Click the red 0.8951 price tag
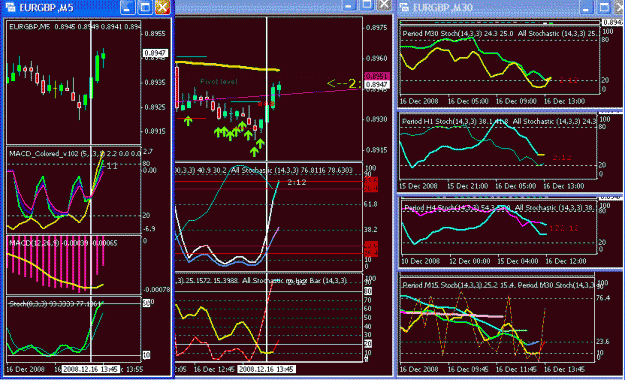 (377, 76)
